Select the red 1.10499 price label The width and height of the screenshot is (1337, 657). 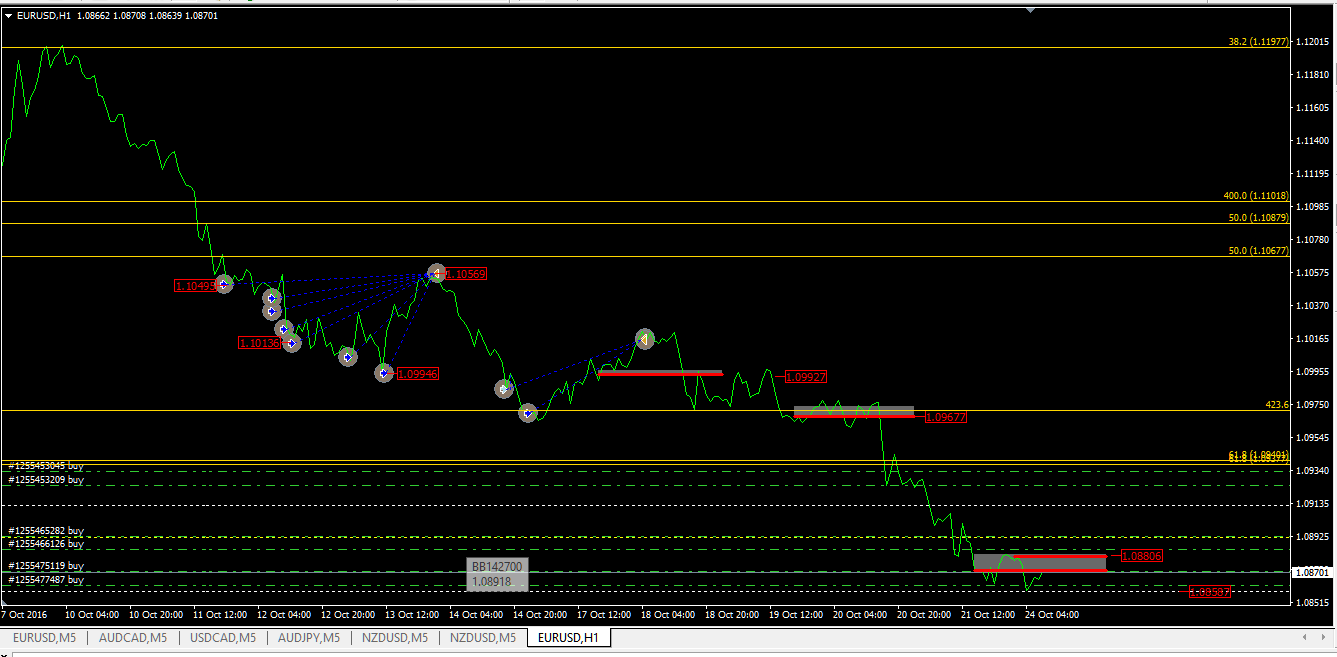(195, 286)
